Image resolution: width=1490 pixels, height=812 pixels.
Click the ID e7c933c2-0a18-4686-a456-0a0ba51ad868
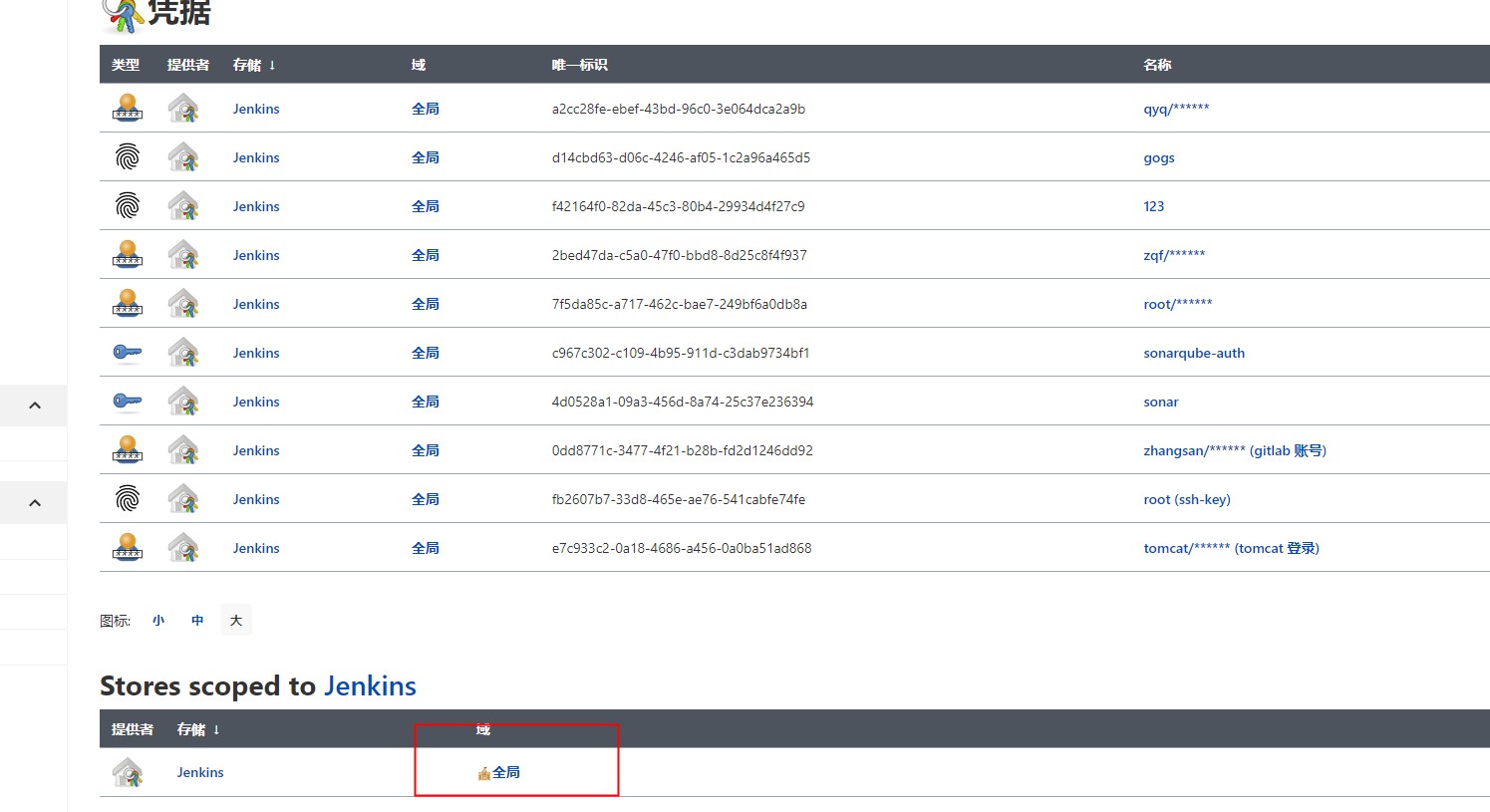(682, 548)
